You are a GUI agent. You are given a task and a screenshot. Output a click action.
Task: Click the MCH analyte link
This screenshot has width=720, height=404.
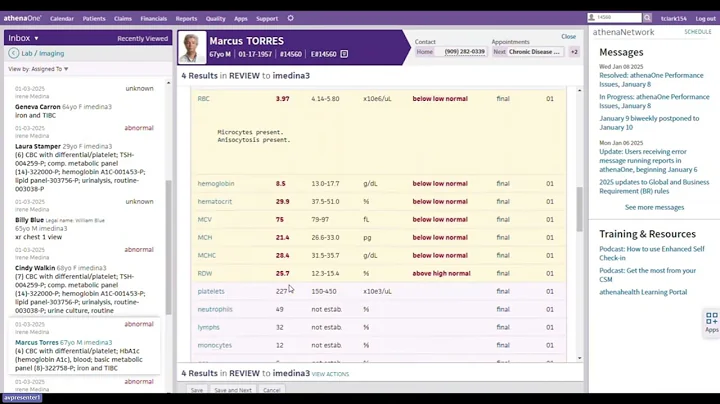(x=205, y=237)
